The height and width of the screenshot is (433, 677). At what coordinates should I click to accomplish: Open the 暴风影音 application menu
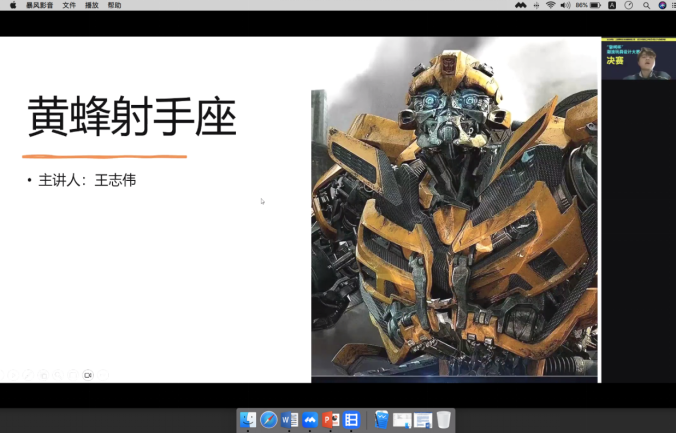click(x=39, y=5)
